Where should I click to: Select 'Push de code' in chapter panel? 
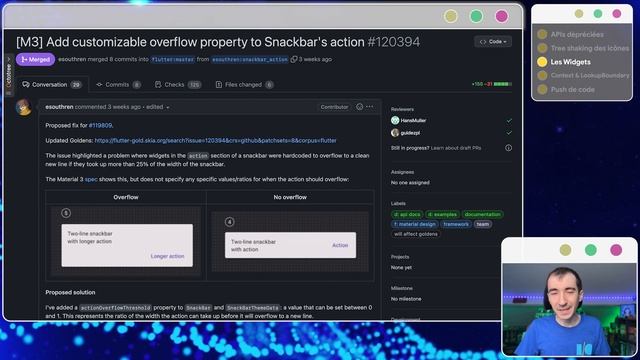[x=572, y=89]
